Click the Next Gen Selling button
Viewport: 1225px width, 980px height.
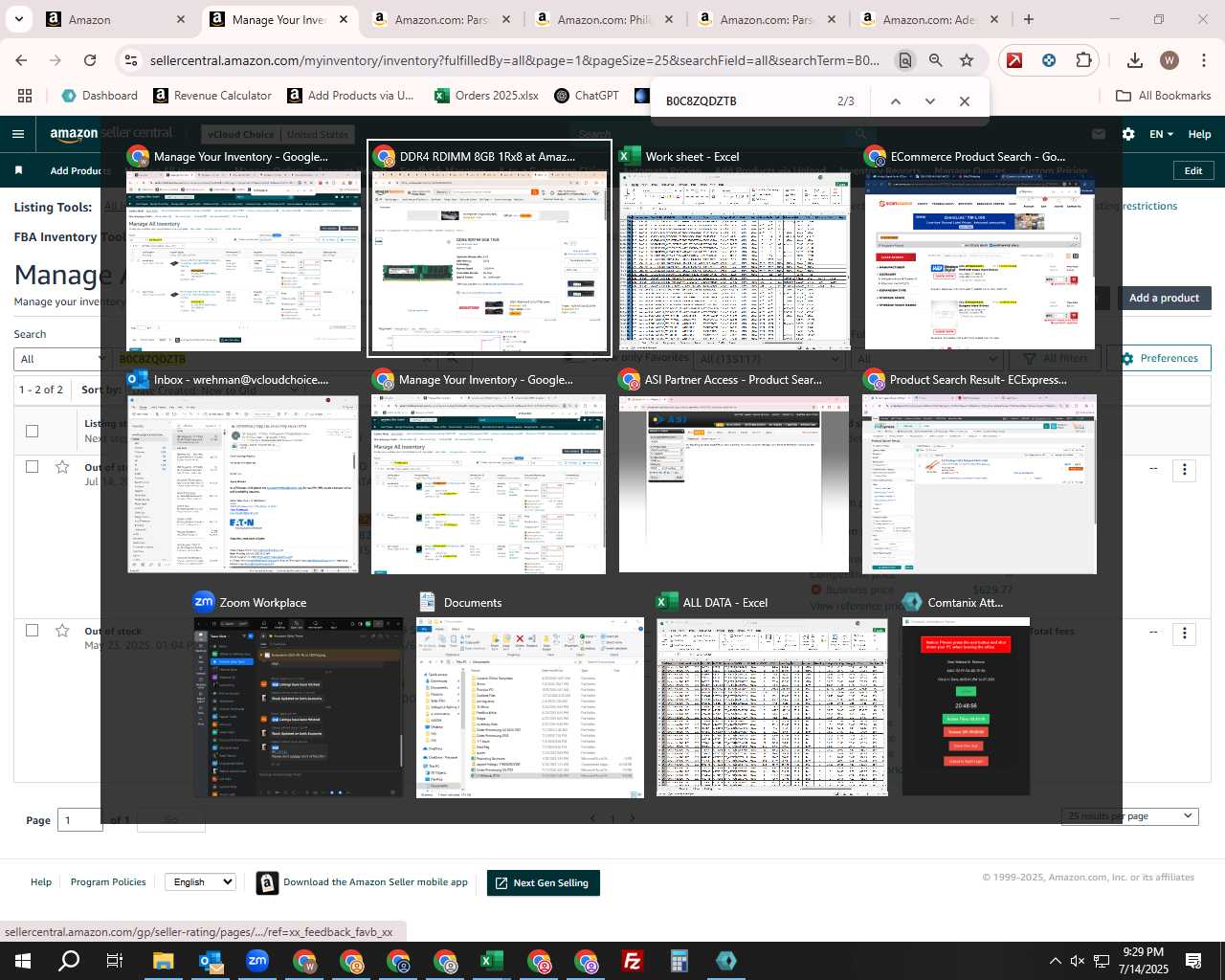[x=543, y=882]
